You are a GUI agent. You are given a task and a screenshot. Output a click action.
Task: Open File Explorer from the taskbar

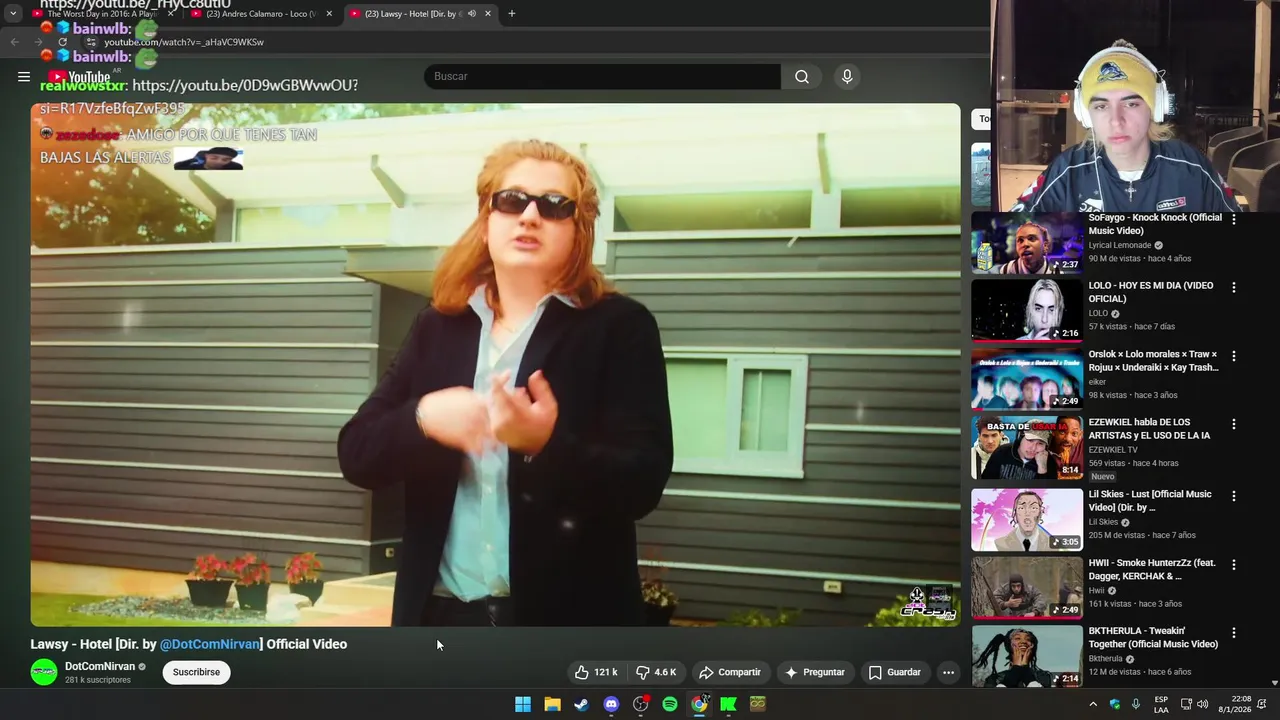click(552, 704)
